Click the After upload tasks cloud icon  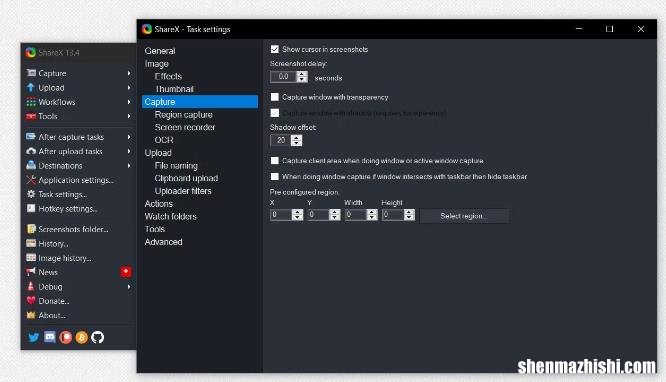tap(31, 151)
